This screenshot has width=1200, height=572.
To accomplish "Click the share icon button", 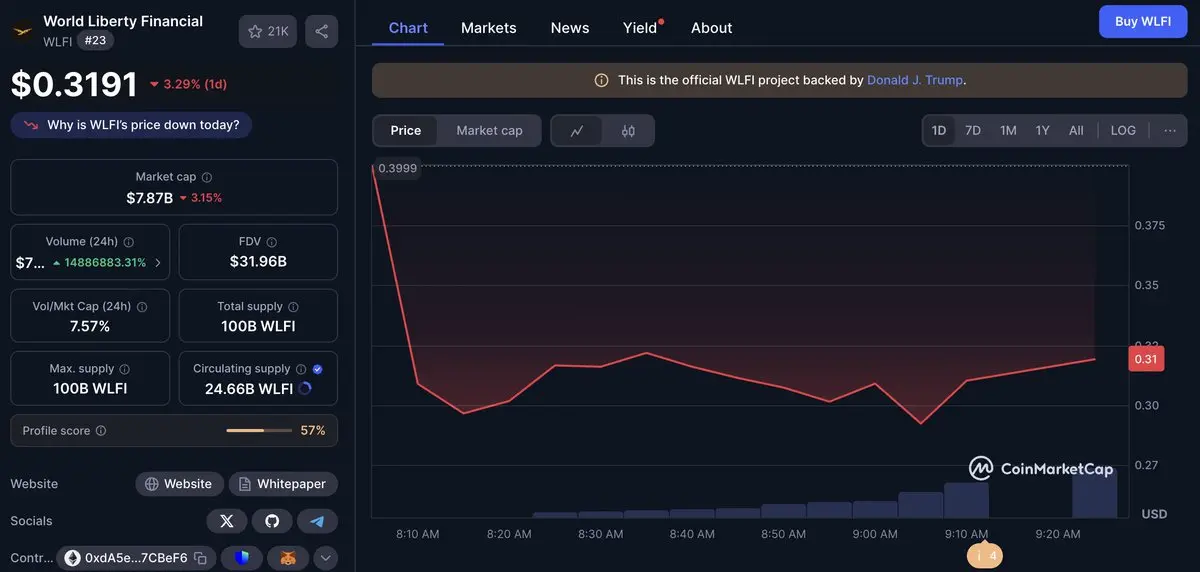I will 321,31.
